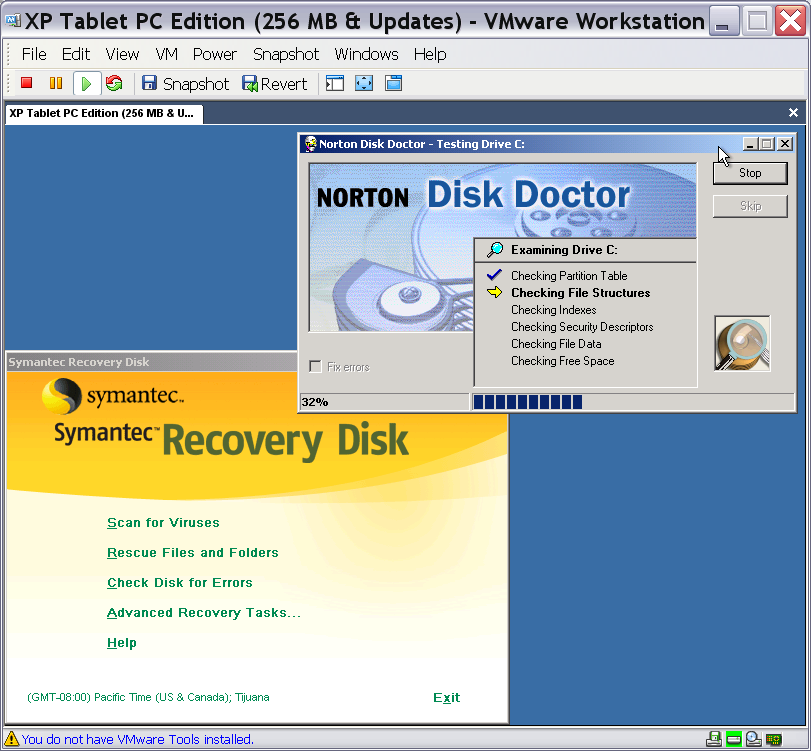The image size is (811, 751).
Task: Click the Reset virtual machine icon
Action: [114, 84]
